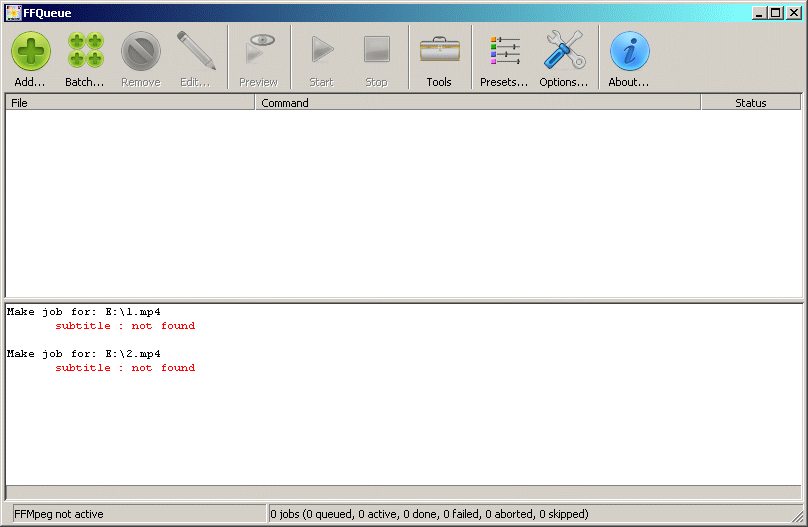
Task: Open the Tools toolbox menu
Action: click(440, 57)
